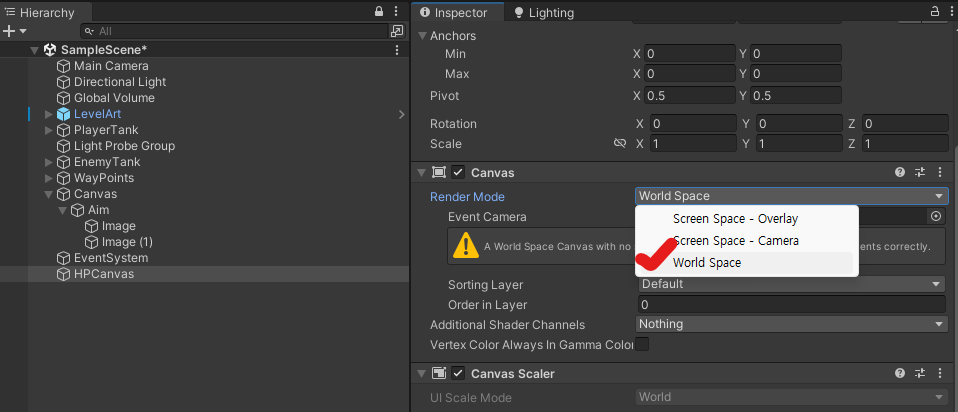Enable Vertex Color Always In Gamma checkbox
Screen dimensions: 958x412
coord(642,344)
